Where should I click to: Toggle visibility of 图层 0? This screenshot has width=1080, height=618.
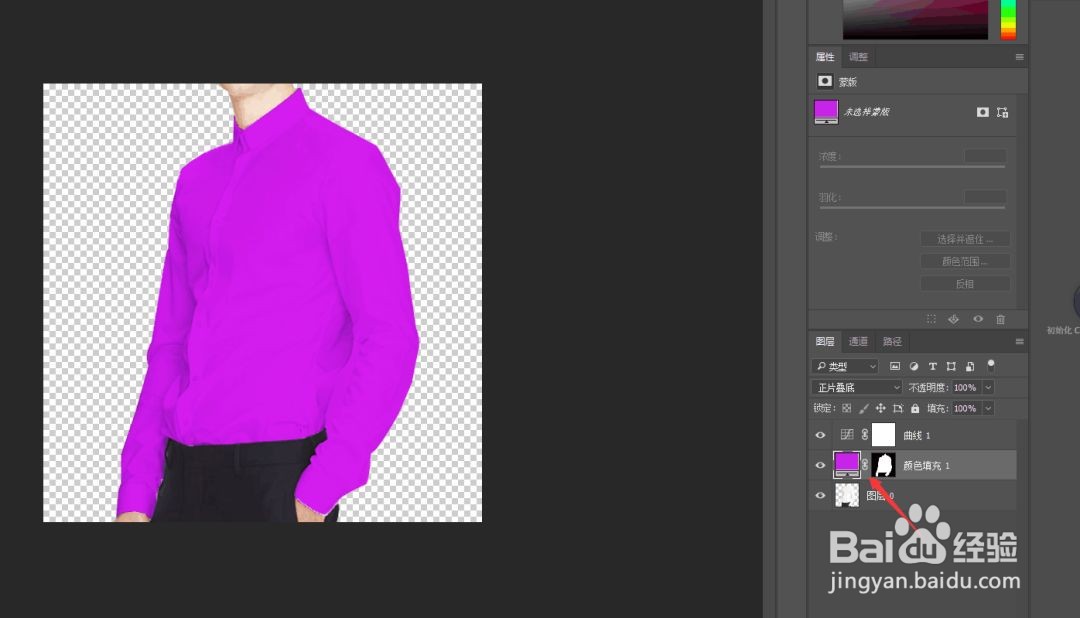[820, 494]
